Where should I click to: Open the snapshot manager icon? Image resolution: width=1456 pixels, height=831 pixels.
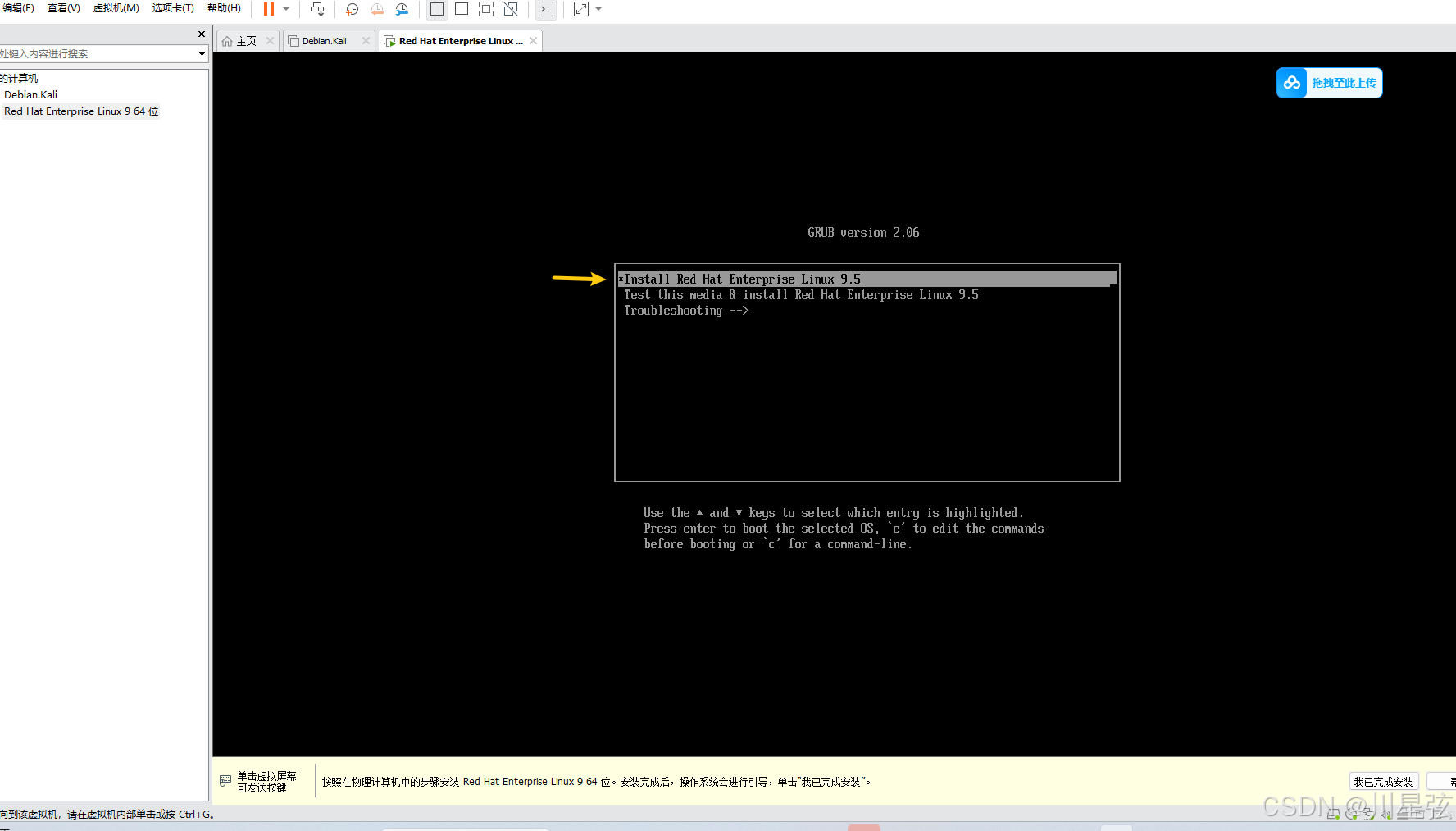(402, 9)
